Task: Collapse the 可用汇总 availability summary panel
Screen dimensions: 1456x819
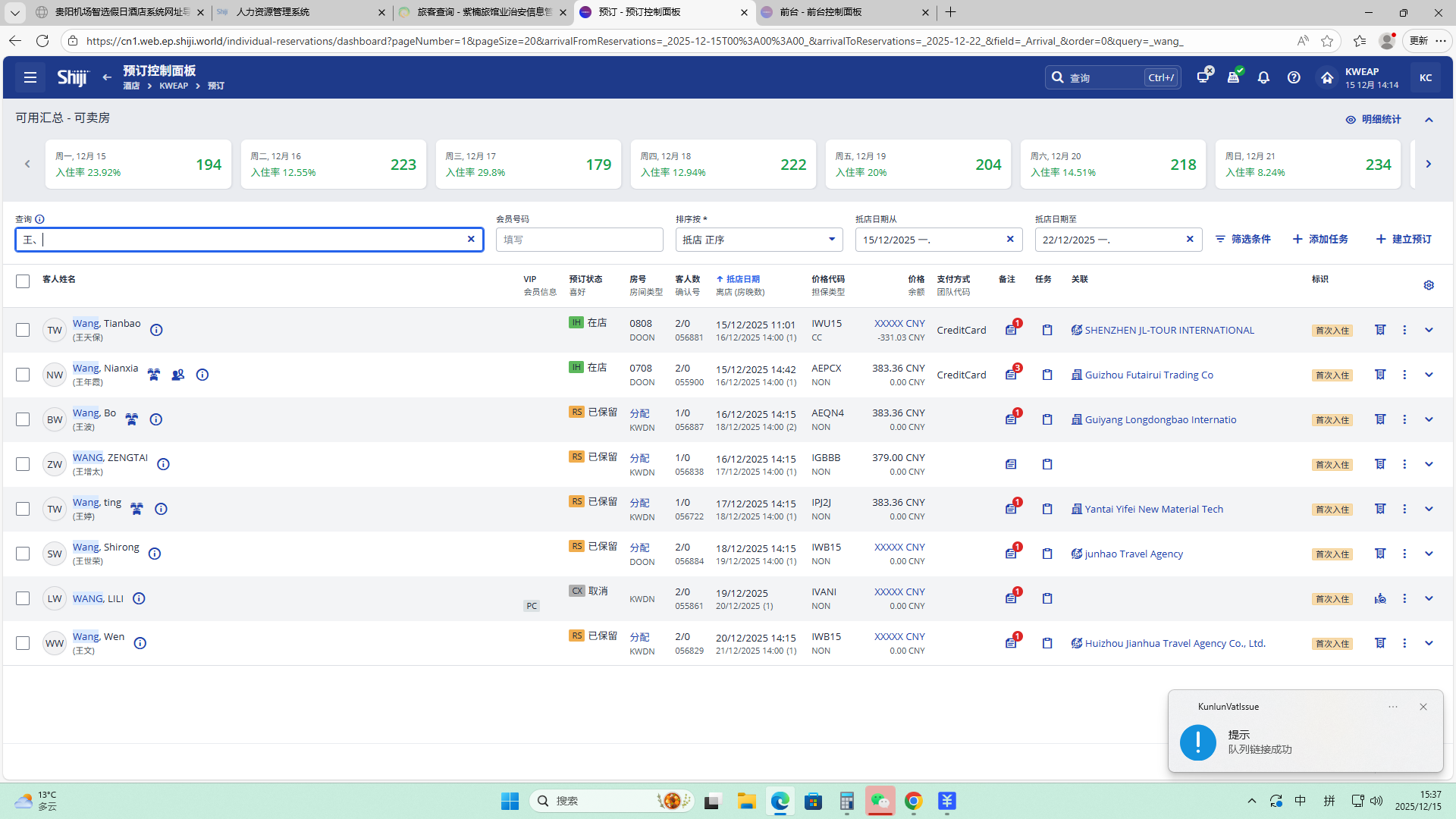Action: click(x=1429, y=120)
